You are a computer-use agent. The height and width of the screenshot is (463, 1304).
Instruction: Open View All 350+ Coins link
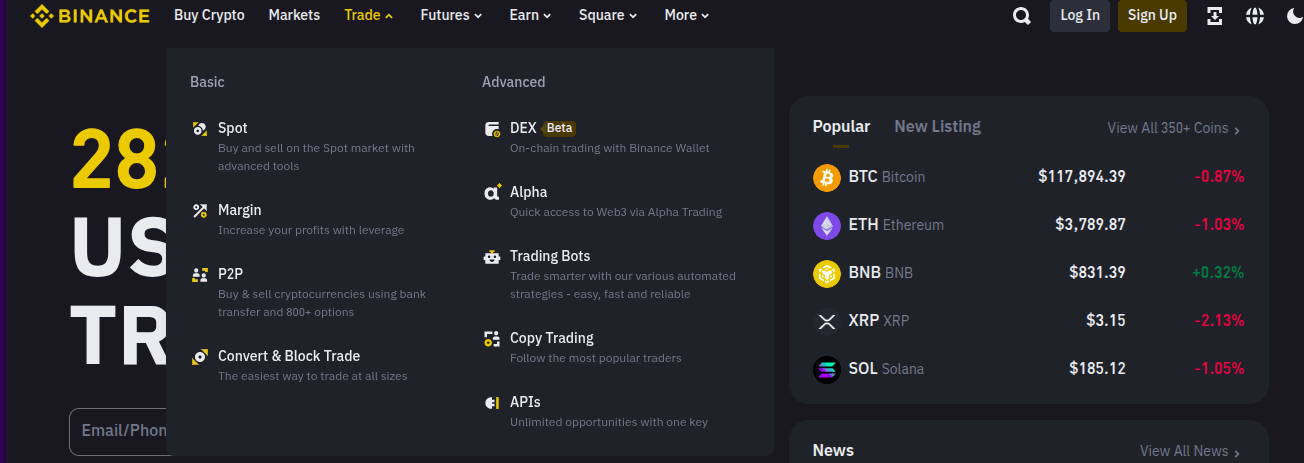1173,129
